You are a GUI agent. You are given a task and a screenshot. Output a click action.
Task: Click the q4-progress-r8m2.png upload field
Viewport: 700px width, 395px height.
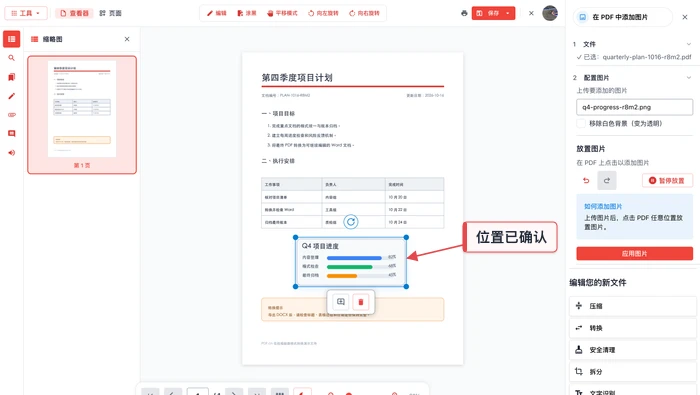[x=634, y=107]
